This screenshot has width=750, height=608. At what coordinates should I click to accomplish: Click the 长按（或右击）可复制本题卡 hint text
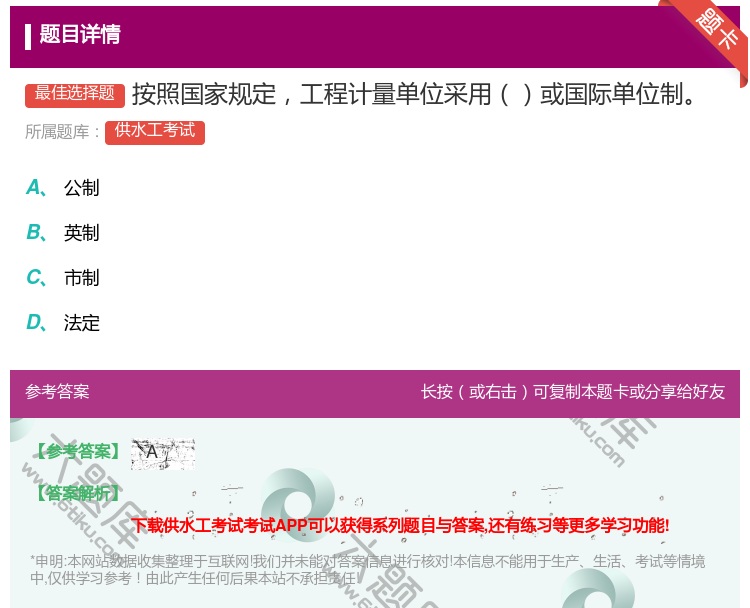573,392
